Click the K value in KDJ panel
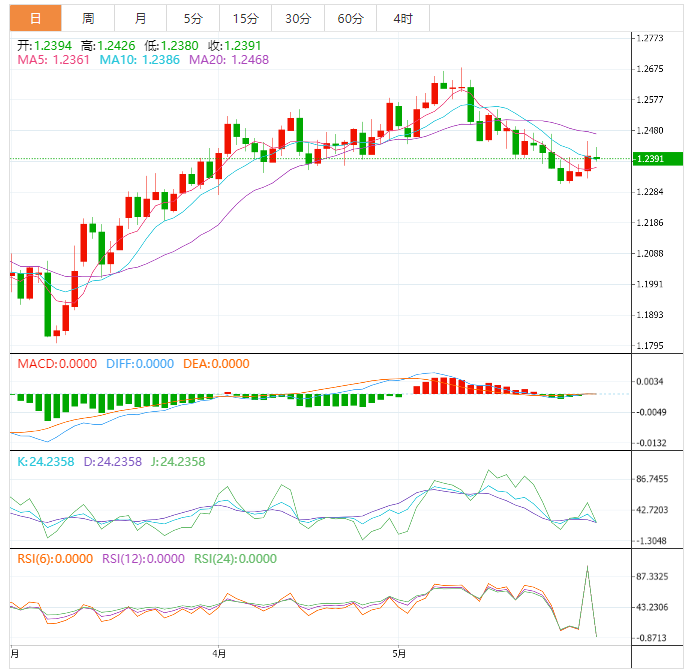Screen dimensions: 694x670 coord(47,462)
